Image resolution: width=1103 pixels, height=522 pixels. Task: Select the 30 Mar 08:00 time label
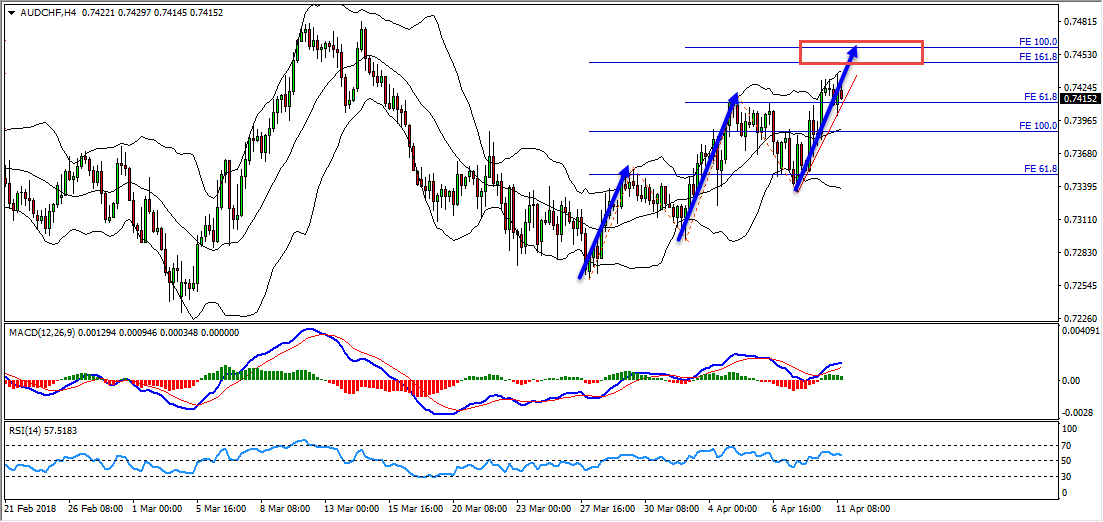pos(672,508)
